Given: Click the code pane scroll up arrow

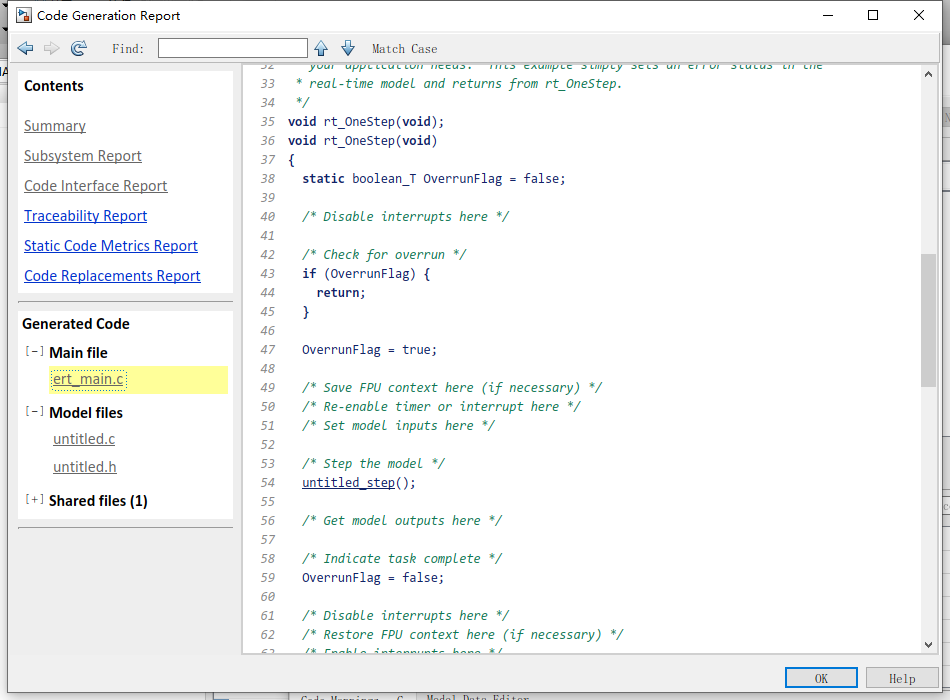Looking at the screenshot, I should coord(928,74).
